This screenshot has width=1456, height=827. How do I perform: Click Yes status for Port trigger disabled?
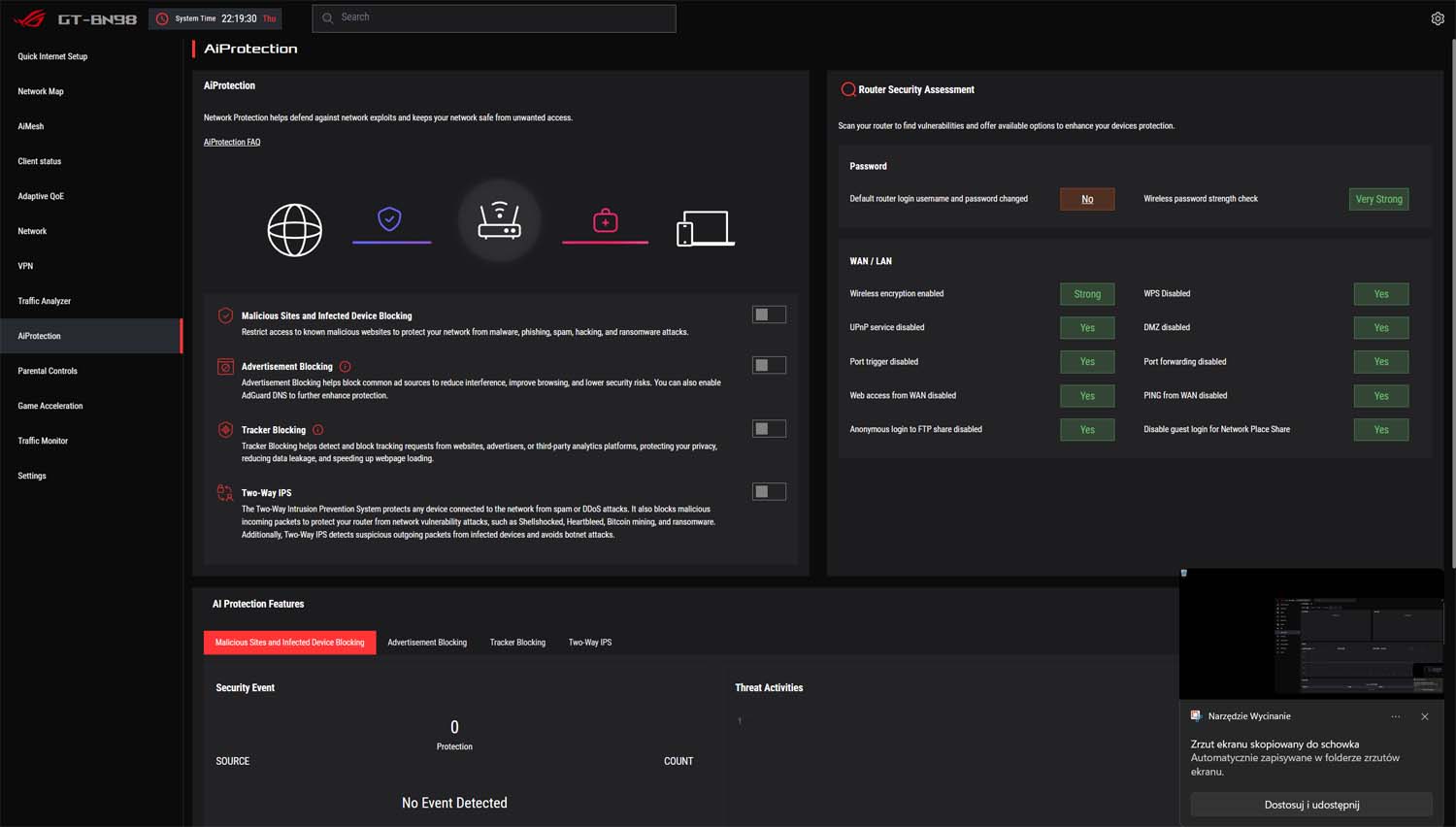click(x=1087, y=362)
